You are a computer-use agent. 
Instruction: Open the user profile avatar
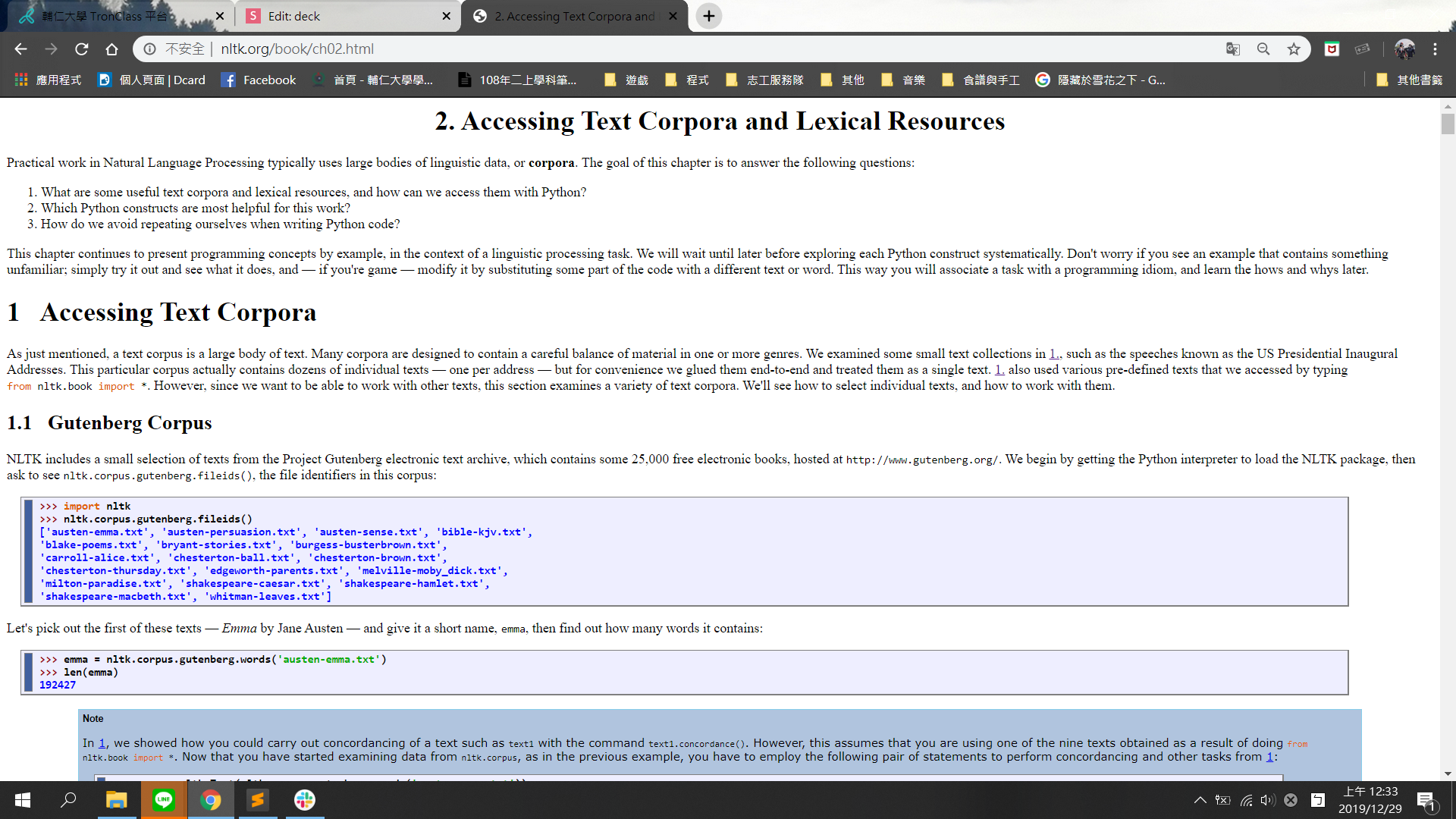[1404, 49]
